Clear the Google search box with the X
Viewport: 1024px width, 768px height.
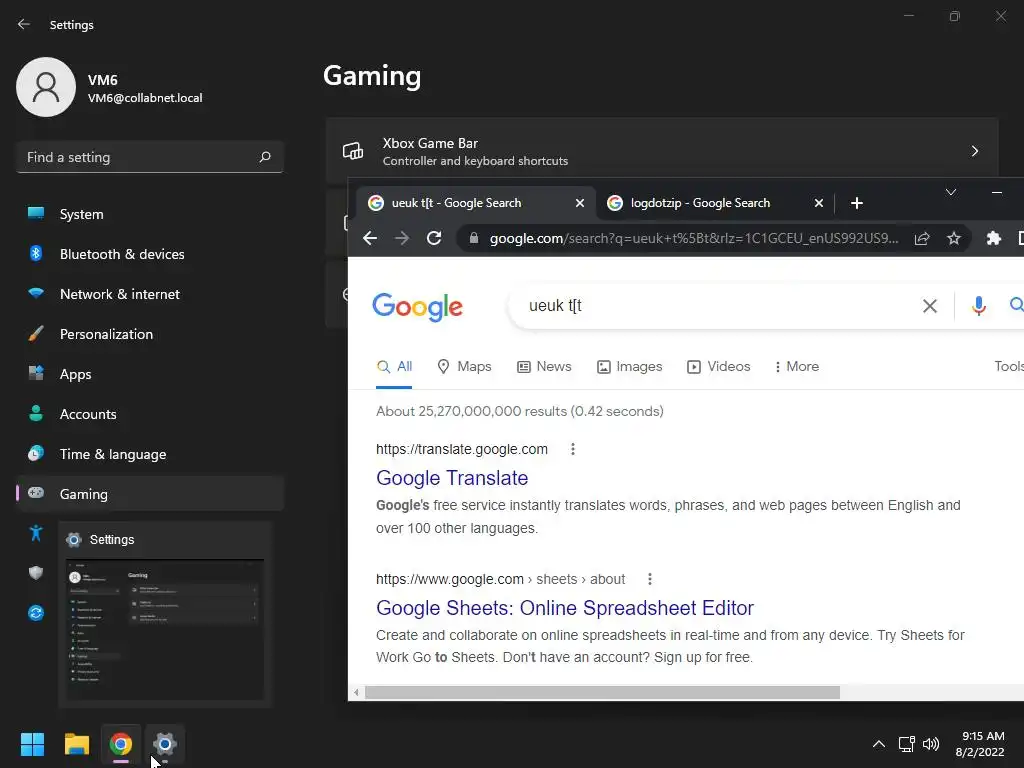pyautogui.click(x=929, y=306)
